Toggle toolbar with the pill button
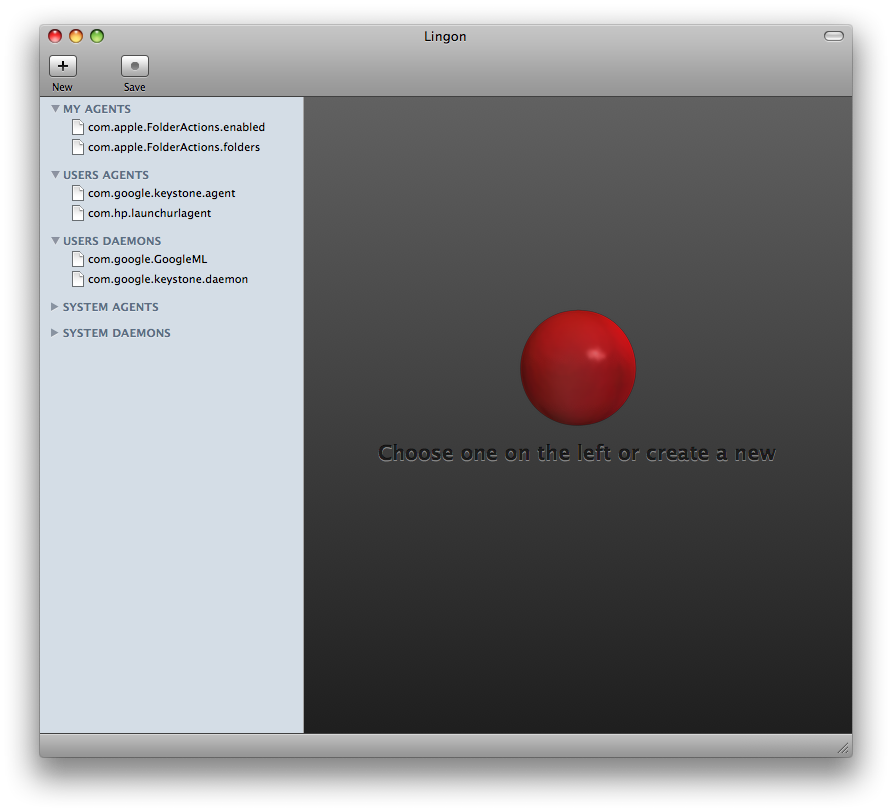 point(833,36)
